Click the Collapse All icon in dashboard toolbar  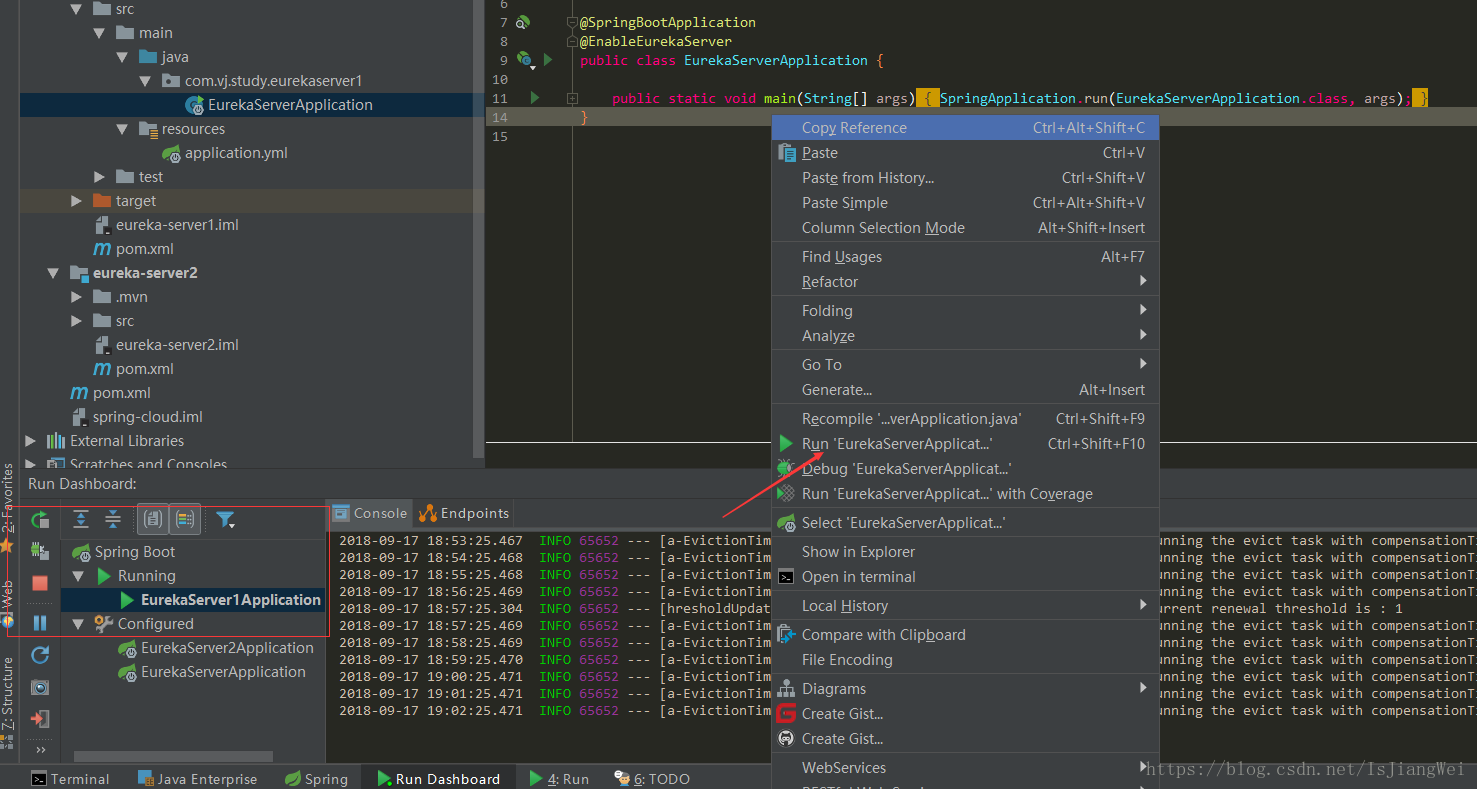click(113, 519)
